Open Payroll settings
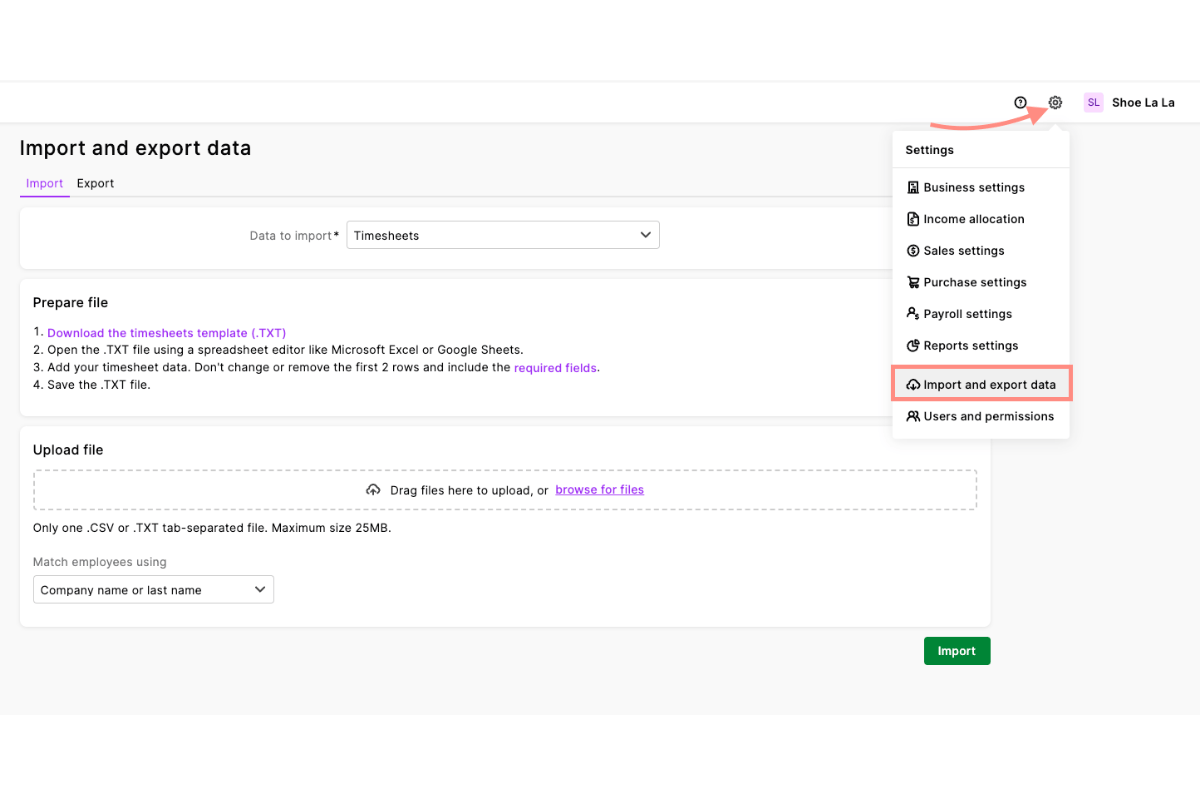The width and height of the screenshot is (1200, 800). coord(967,313)
